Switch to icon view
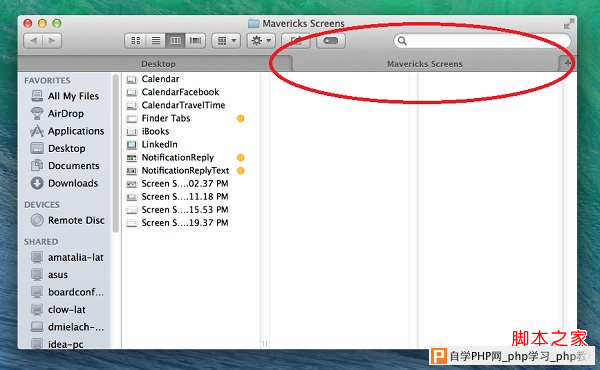600x370 pixels. 135,41
